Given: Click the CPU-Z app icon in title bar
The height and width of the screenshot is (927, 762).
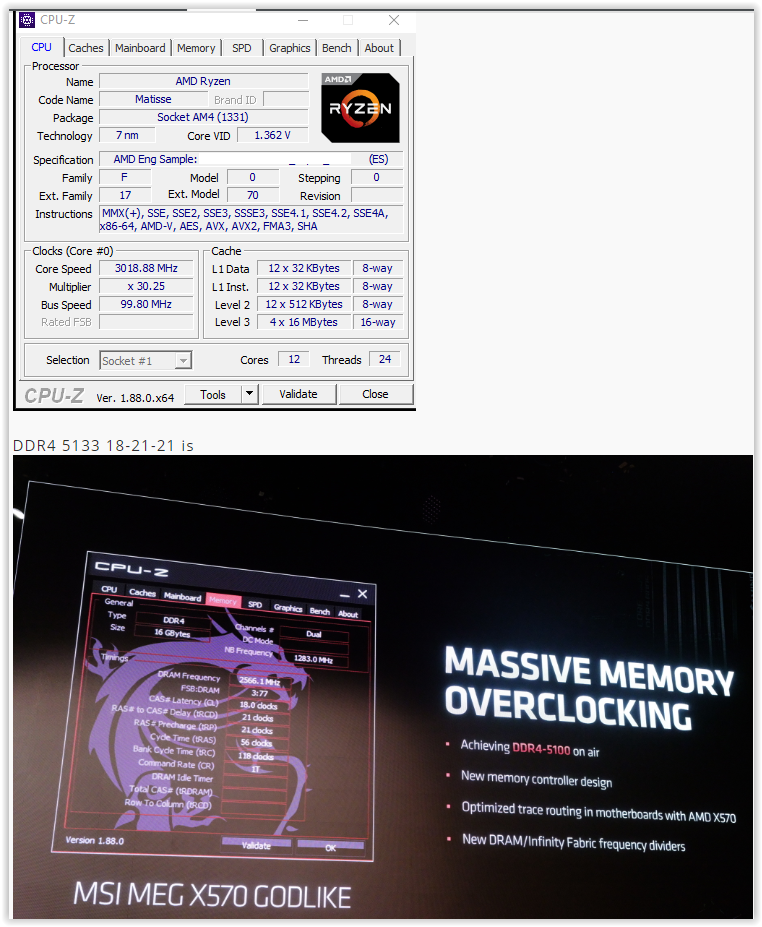Looking at the screenshot, I should click(x=27, y=20).
